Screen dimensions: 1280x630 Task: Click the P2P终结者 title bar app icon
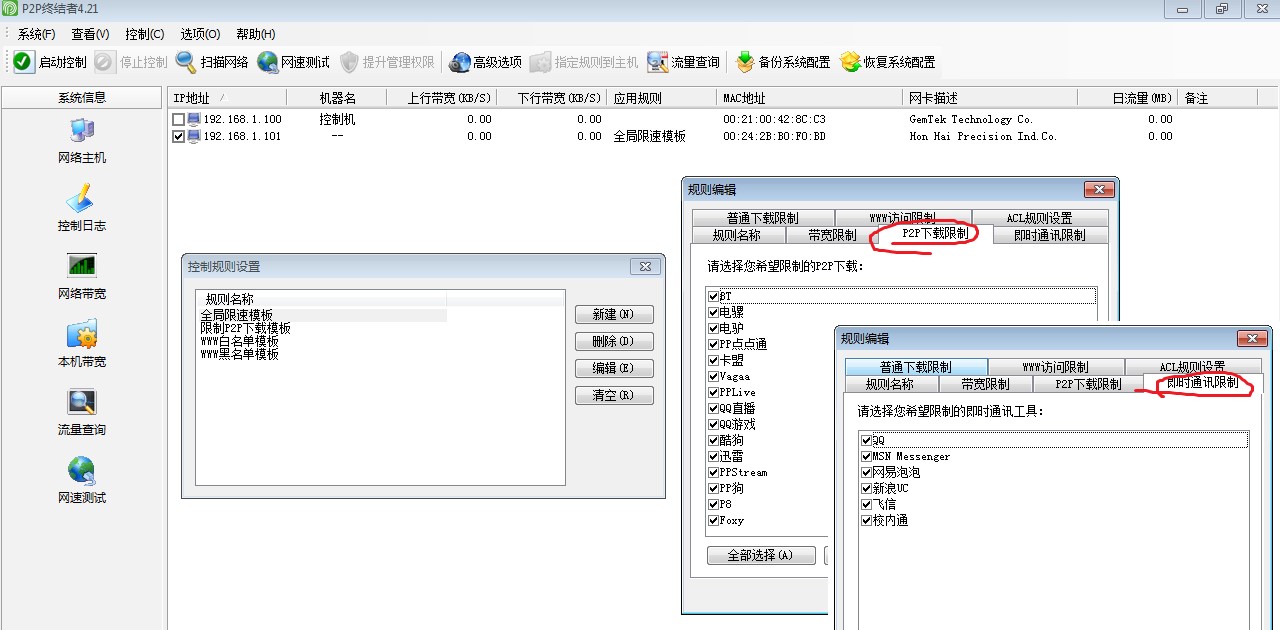[10, 9]
